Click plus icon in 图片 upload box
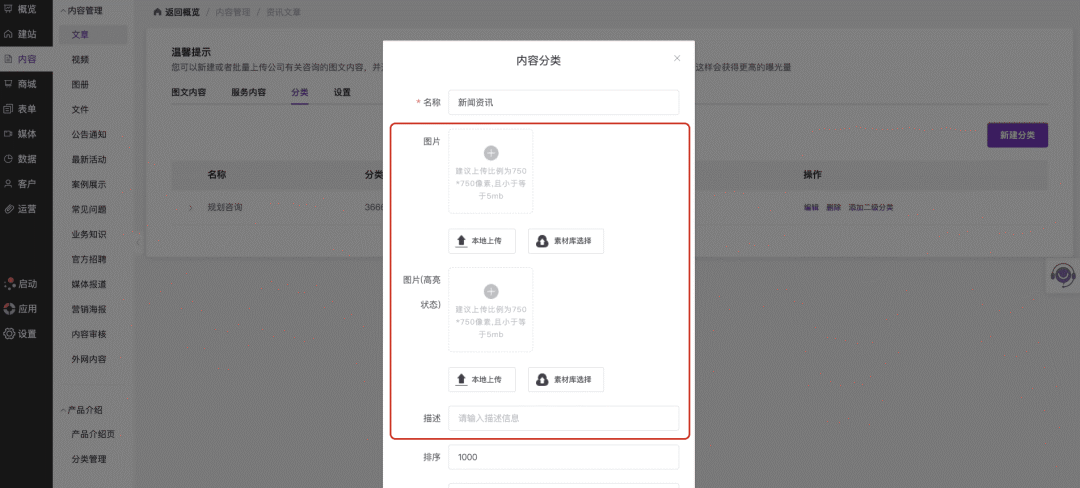Image resolution: width=1080 pixels, height=488 pixels. coord(491,153)
